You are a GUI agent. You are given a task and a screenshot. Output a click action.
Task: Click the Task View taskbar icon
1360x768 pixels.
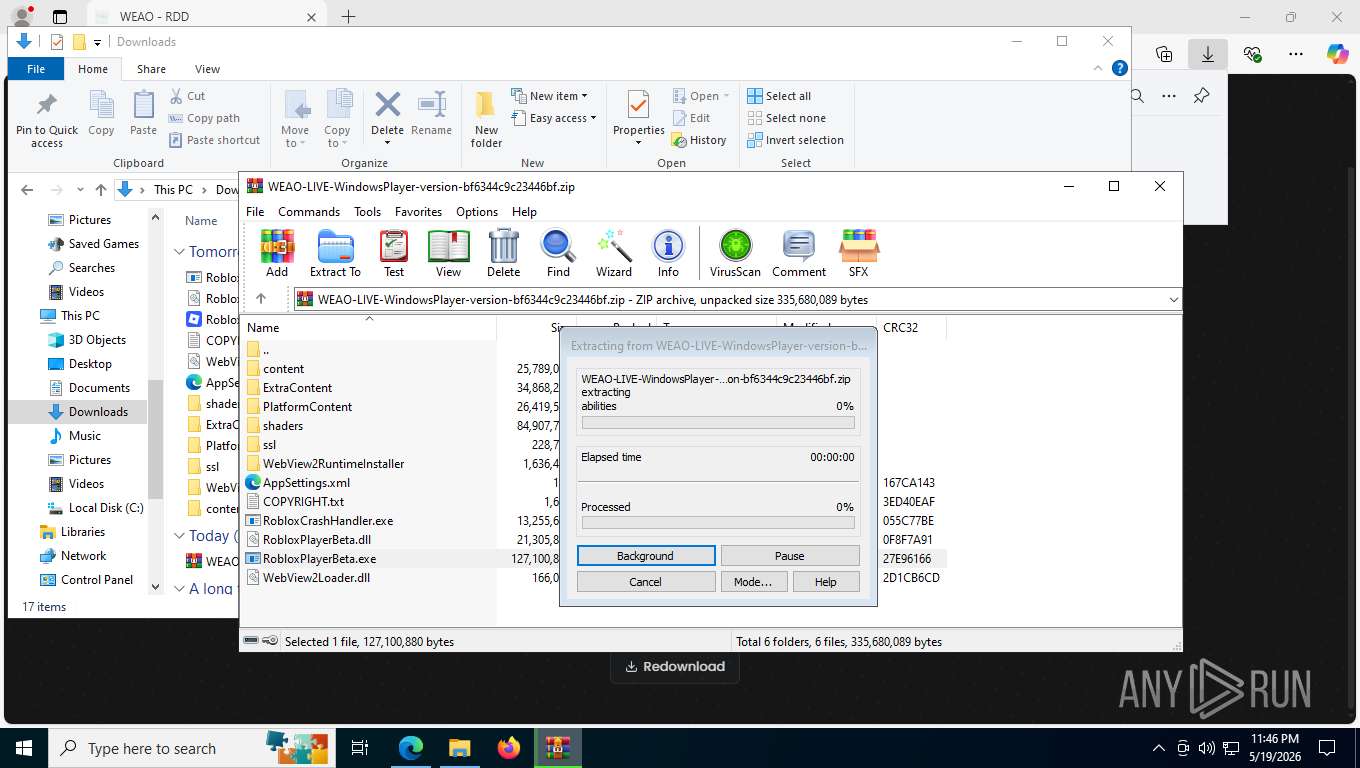coord(360,748)
